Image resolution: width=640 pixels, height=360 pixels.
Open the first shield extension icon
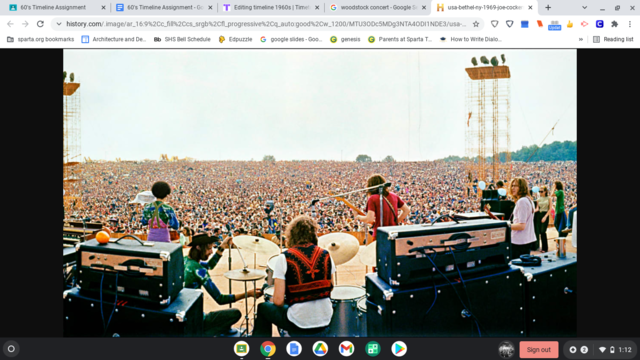coord(494,24)
